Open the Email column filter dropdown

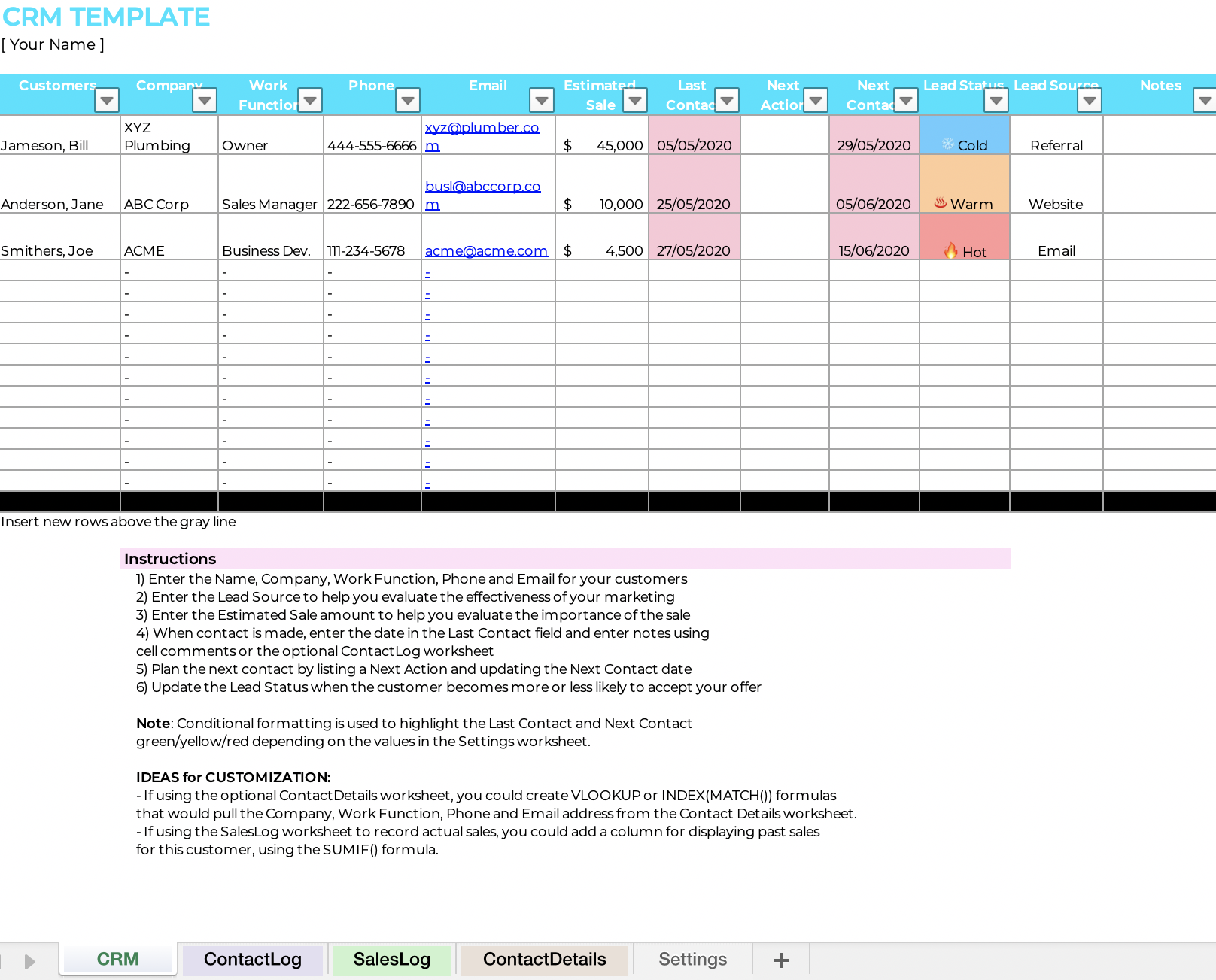pos(540,99)
